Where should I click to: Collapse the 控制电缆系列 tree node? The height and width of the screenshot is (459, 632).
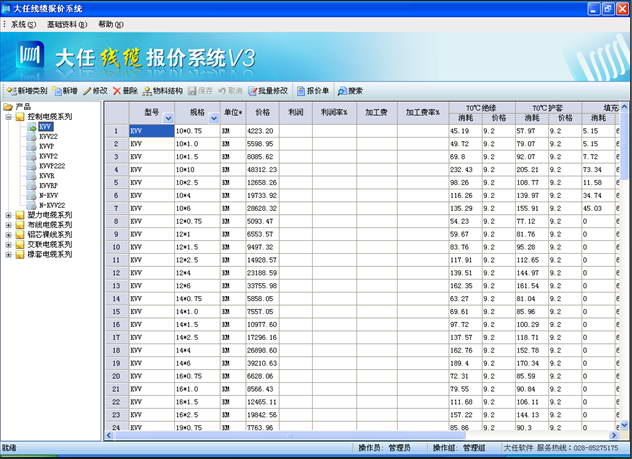click(8, 117)
